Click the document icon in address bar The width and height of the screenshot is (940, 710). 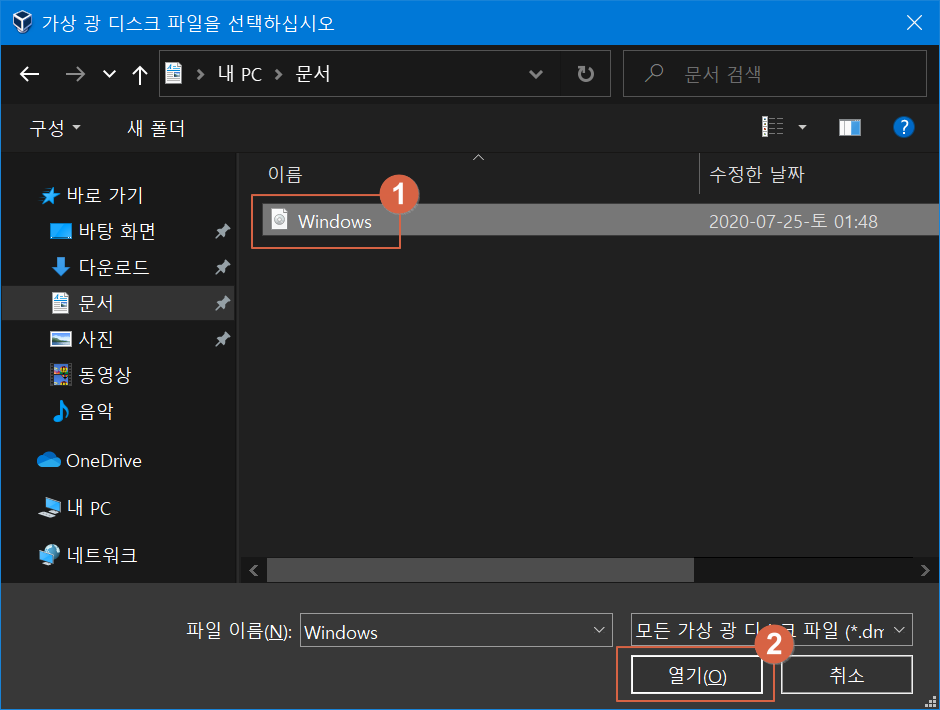point(174,73)
